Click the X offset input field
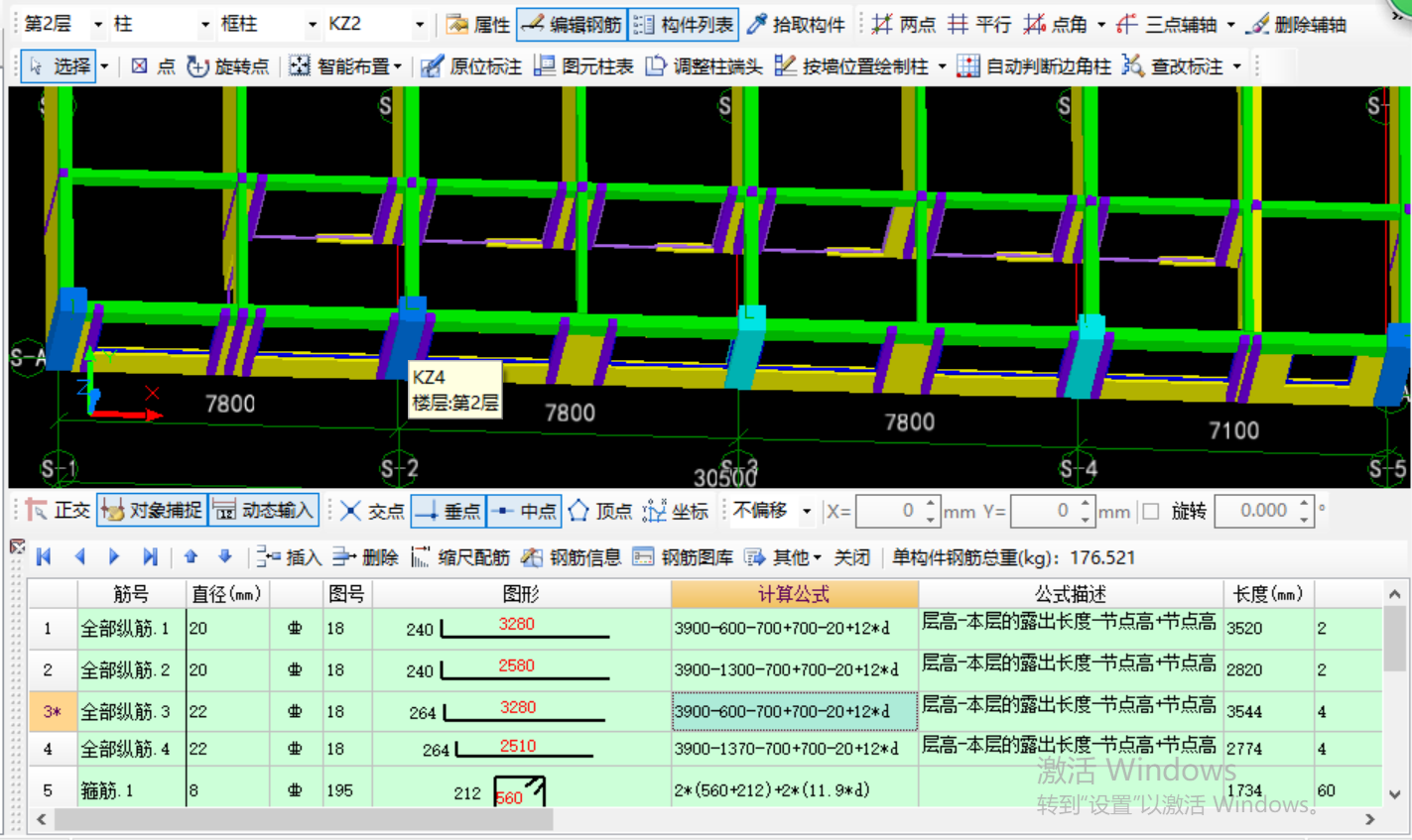1412x840 pixels. [889, 512]
